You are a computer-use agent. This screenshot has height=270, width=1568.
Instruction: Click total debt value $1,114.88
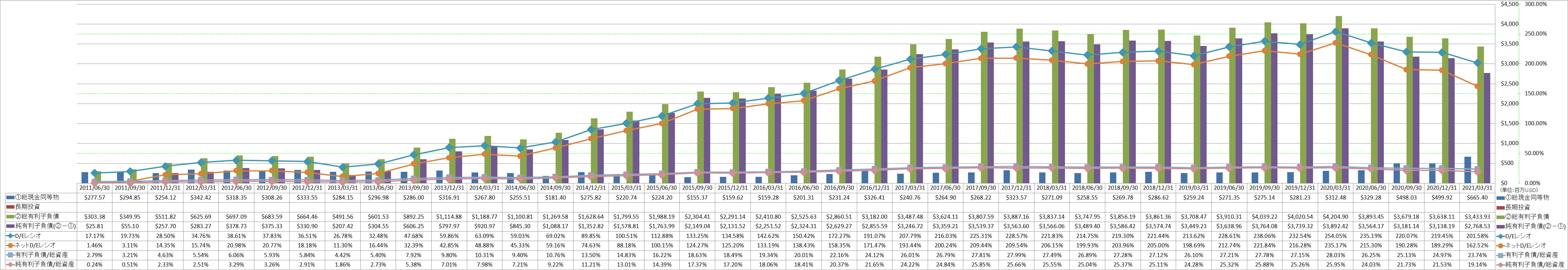pos(449,217)
